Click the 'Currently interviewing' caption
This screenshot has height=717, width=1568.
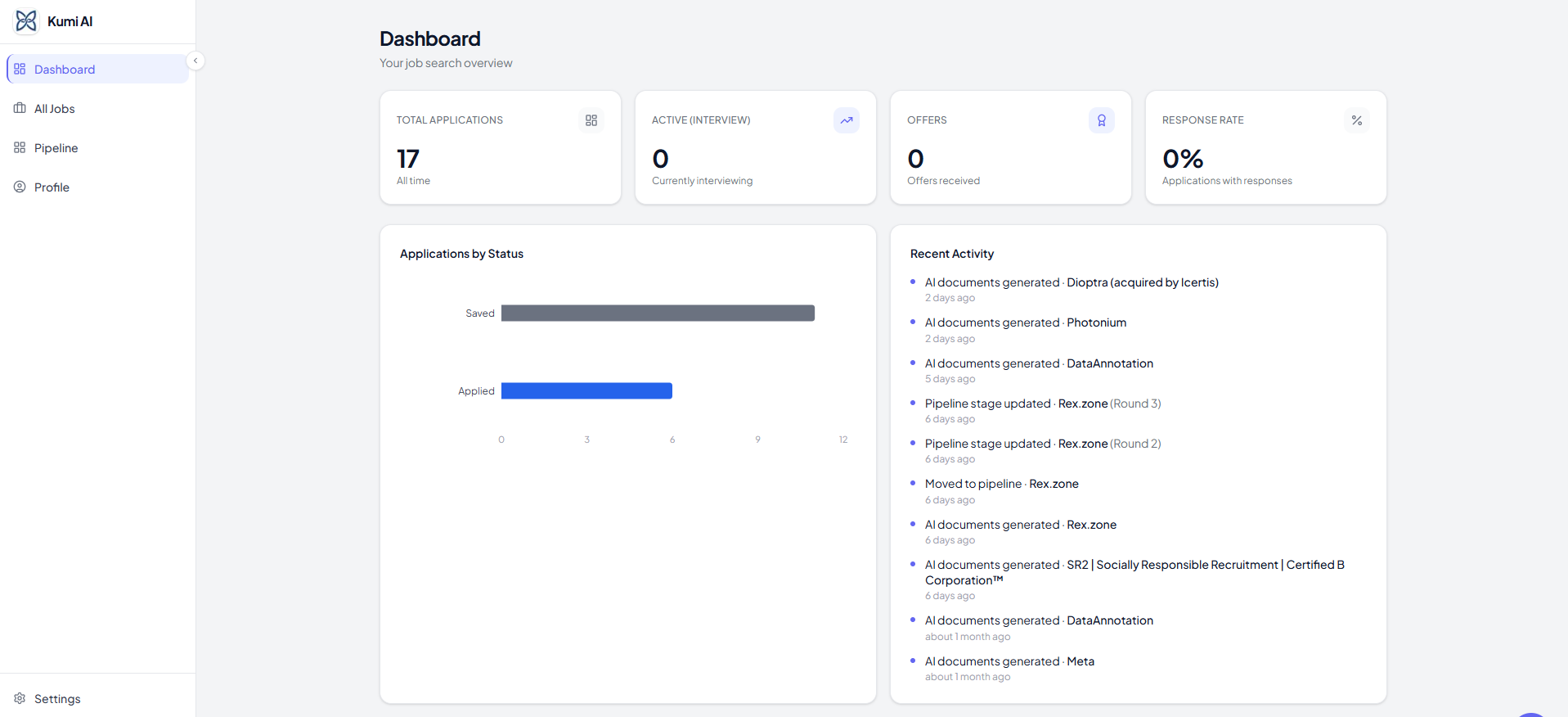pos(702,181)
